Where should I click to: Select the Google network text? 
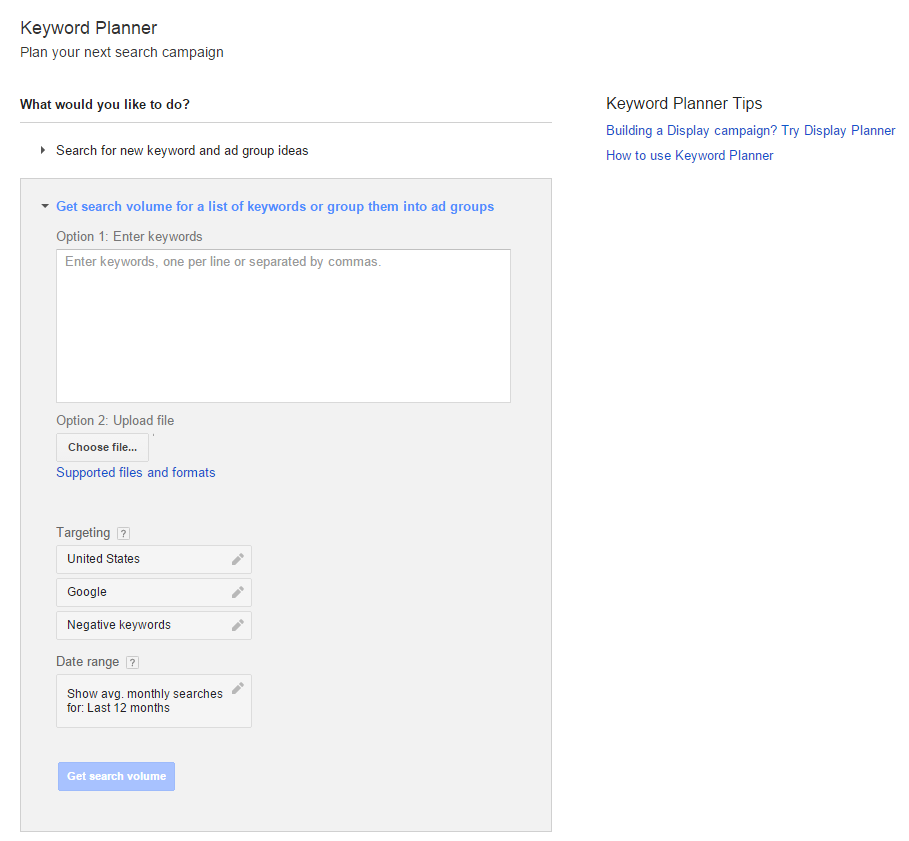point(87,592)
